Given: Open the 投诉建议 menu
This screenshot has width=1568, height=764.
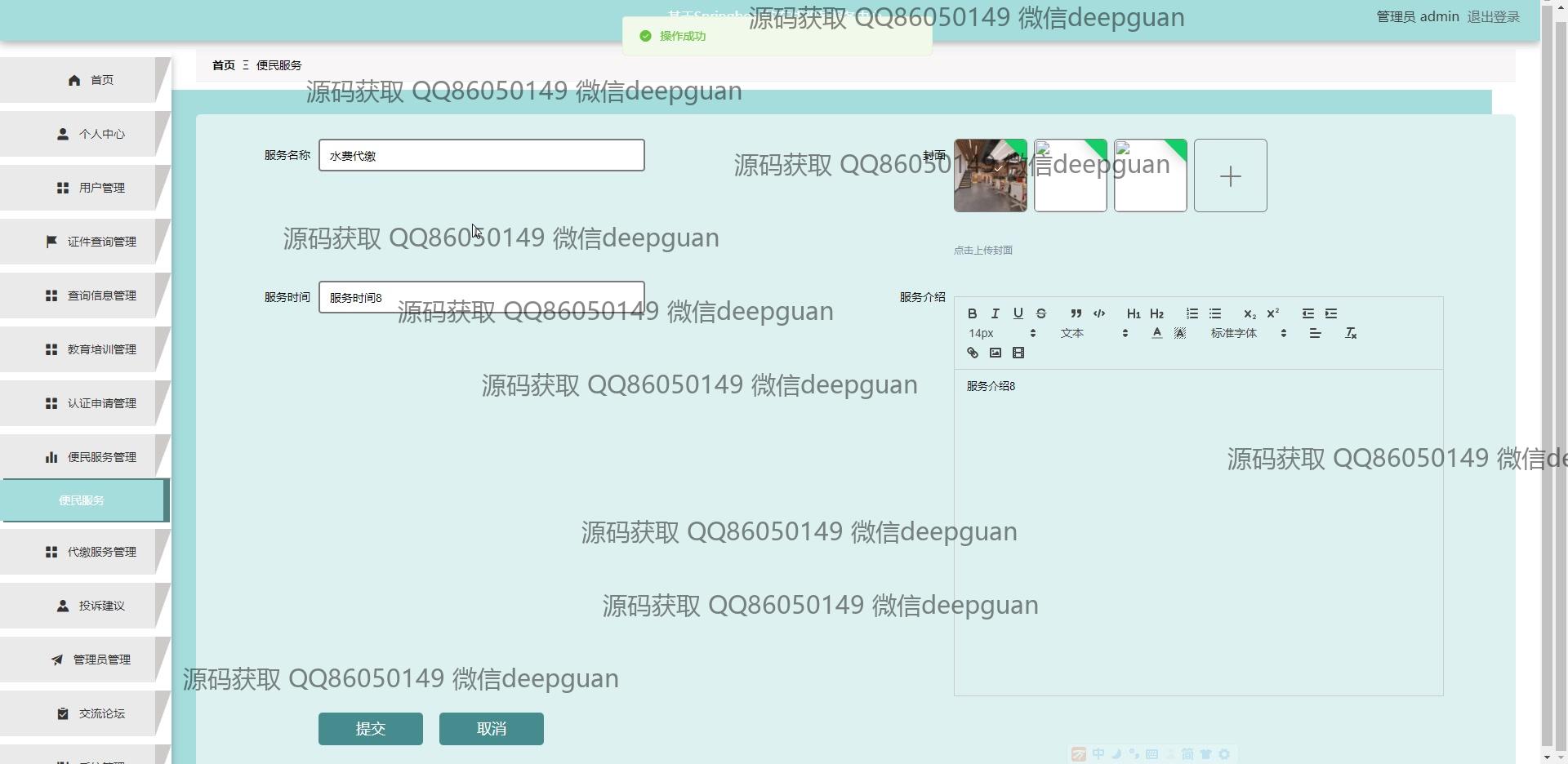Looking at the screenshot, I should pos(85,606).
